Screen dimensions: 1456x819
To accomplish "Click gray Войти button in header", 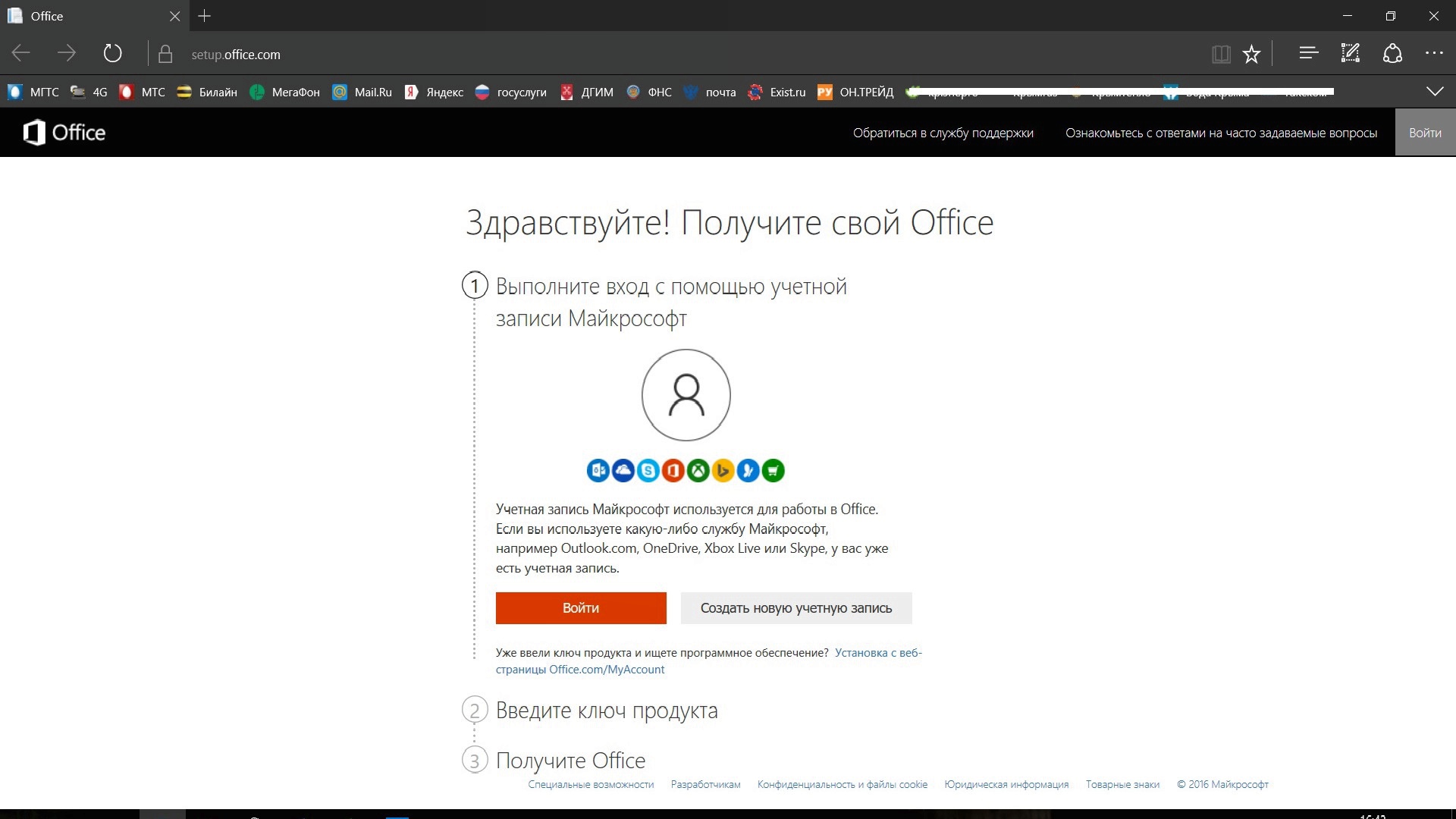I will (x=1425, y=133).
